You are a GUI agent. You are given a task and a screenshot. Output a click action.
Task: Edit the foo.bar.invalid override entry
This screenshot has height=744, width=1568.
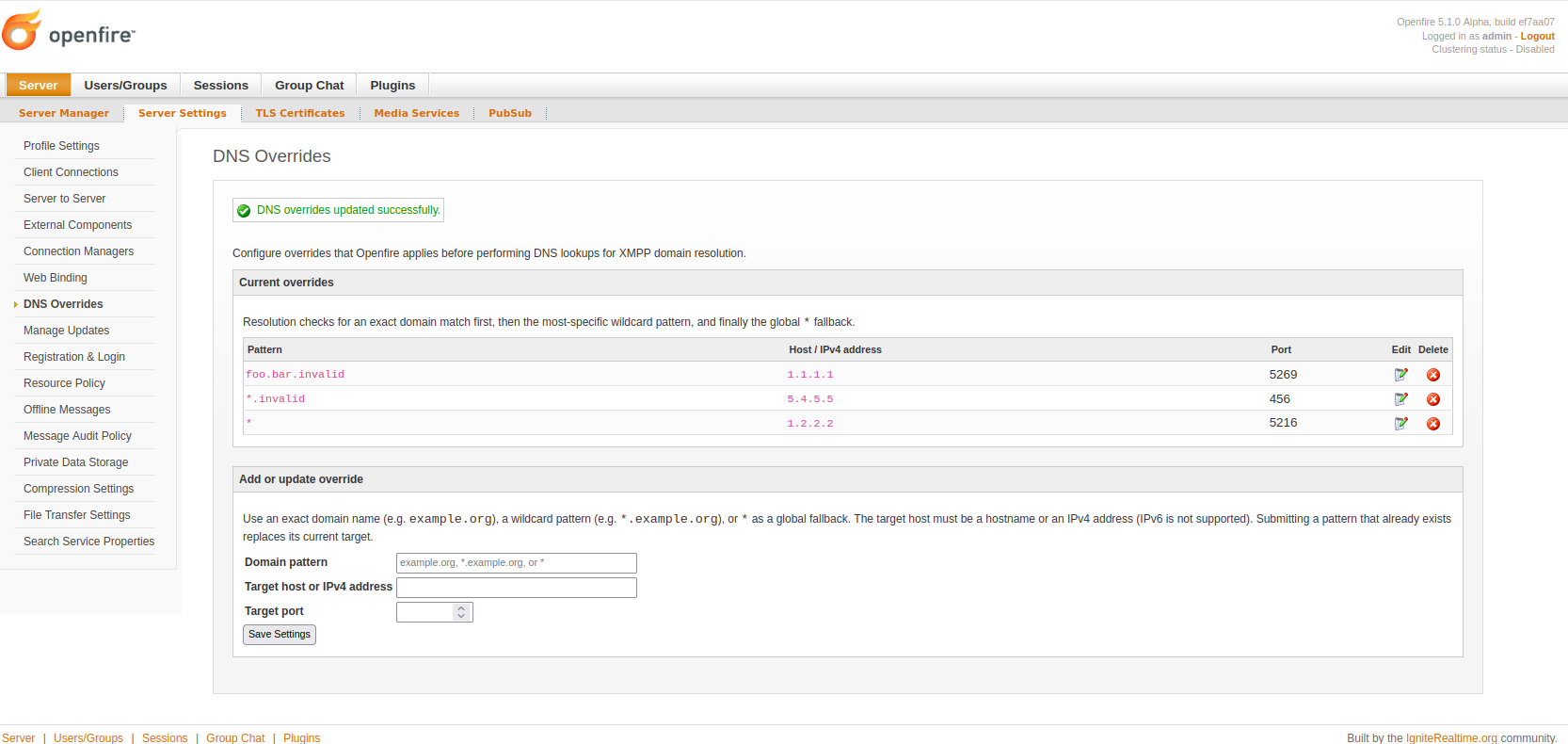click(x=1400, y=375)
